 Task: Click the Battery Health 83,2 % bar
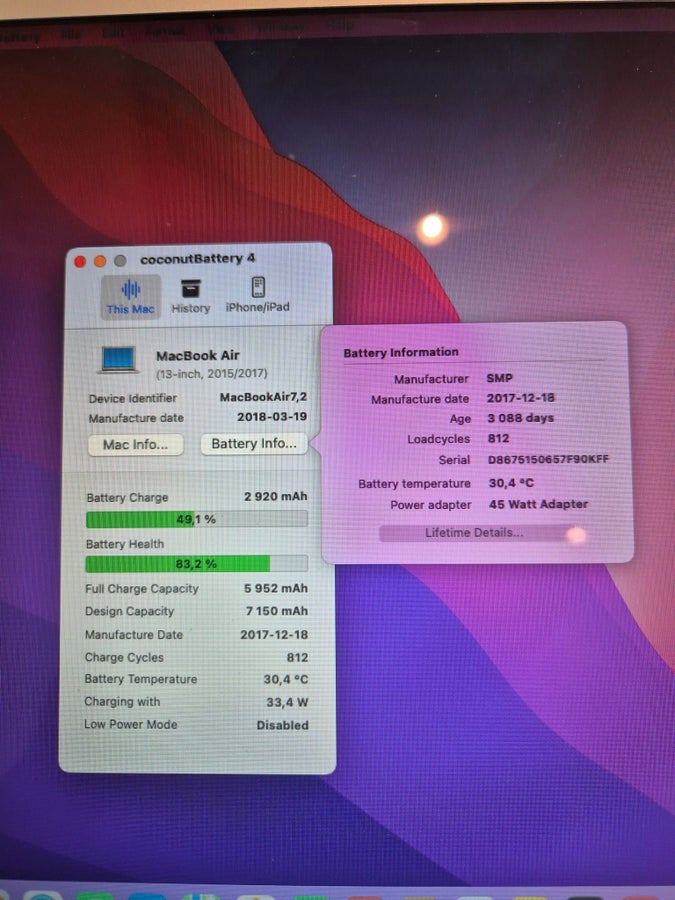click(196, 564)
